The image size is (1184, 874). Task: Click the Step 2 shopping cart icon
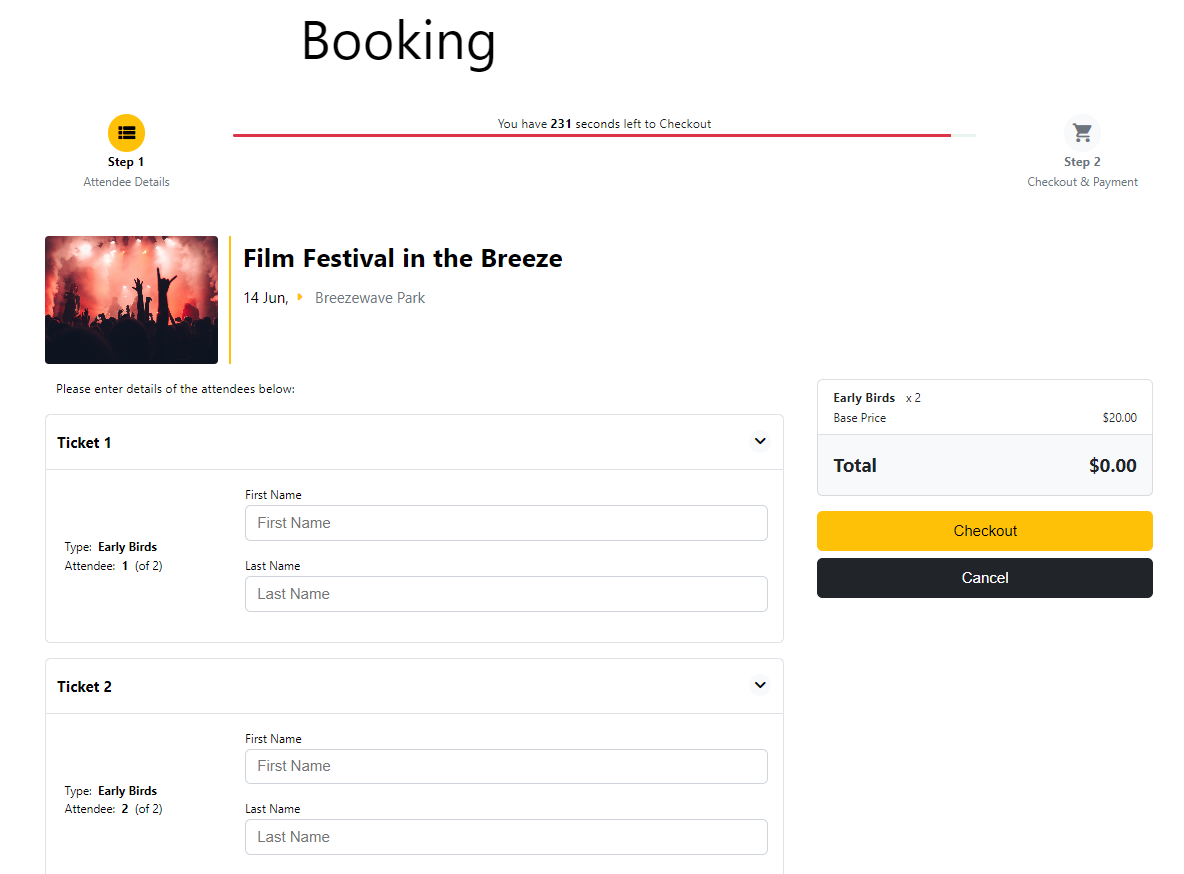click(1082, 132)
